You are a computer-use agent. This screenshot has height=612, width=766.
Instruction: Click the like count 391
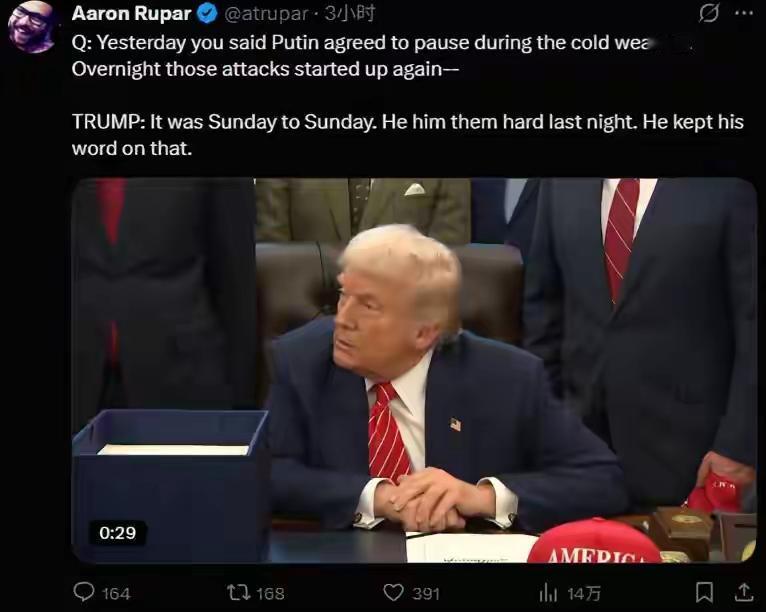(x=426, y=593)
